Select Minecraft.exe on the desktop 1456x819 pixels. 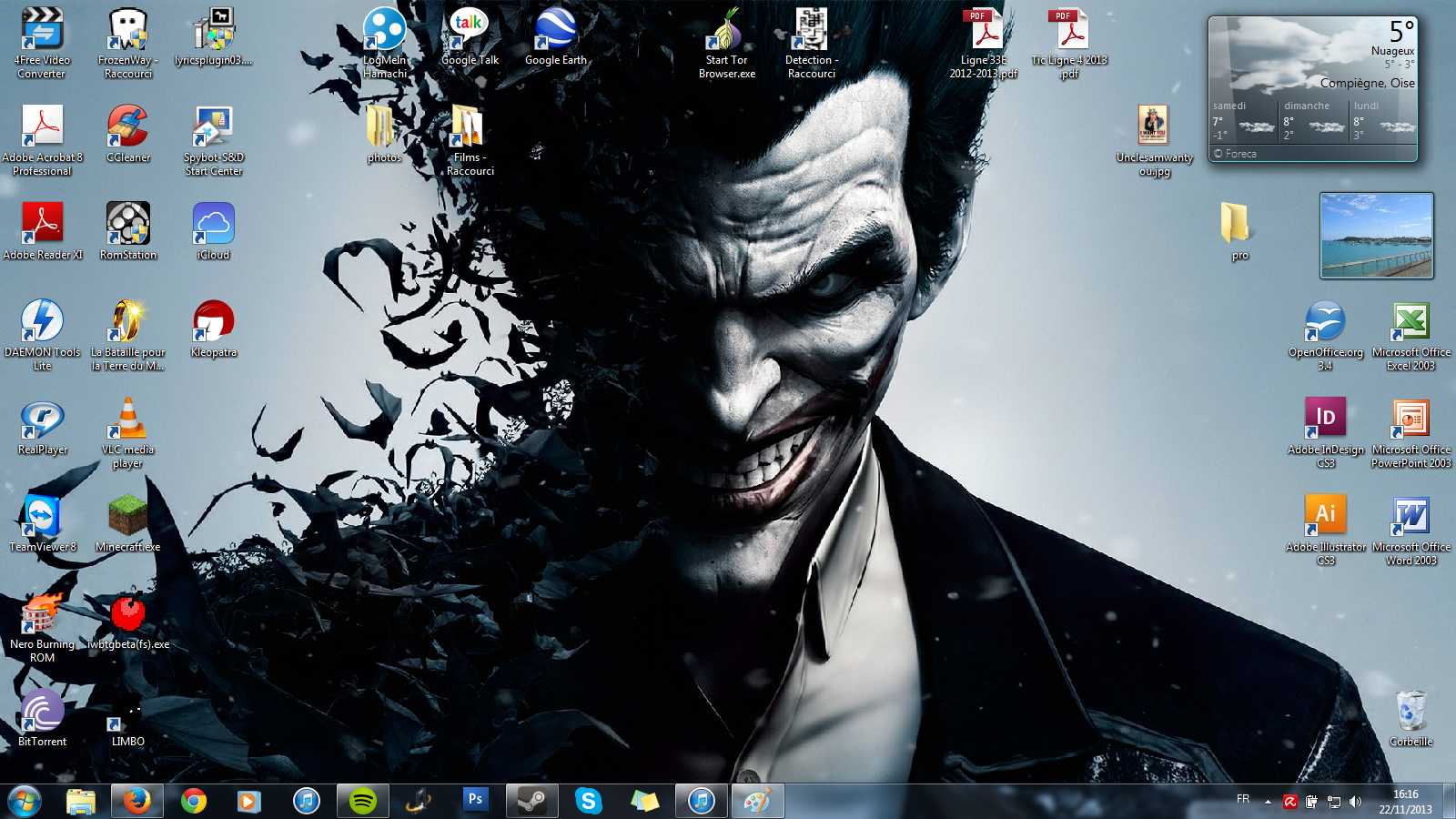point(128,523)
